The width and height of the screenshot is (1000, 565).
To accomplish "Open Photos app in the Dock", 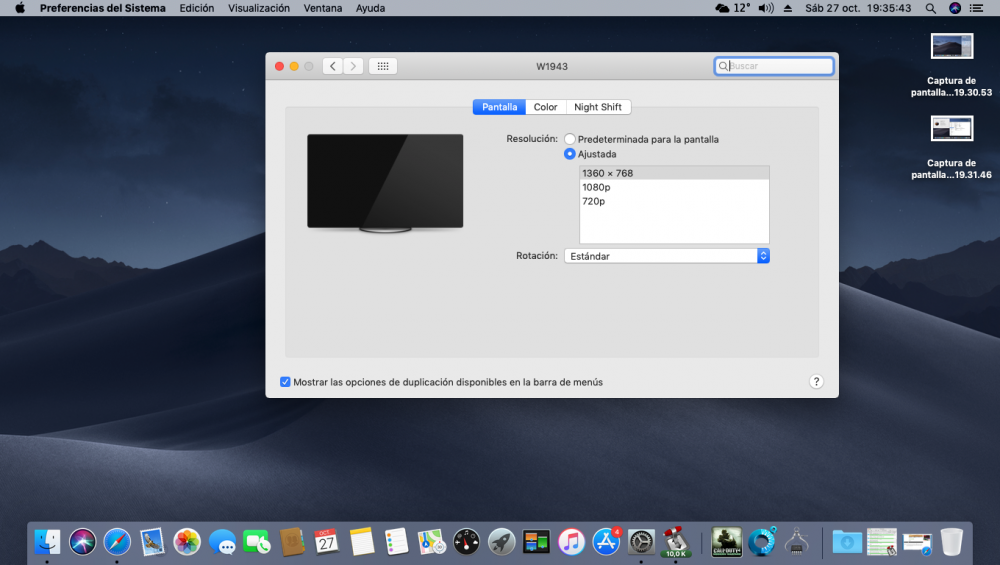I will point(187,542).
